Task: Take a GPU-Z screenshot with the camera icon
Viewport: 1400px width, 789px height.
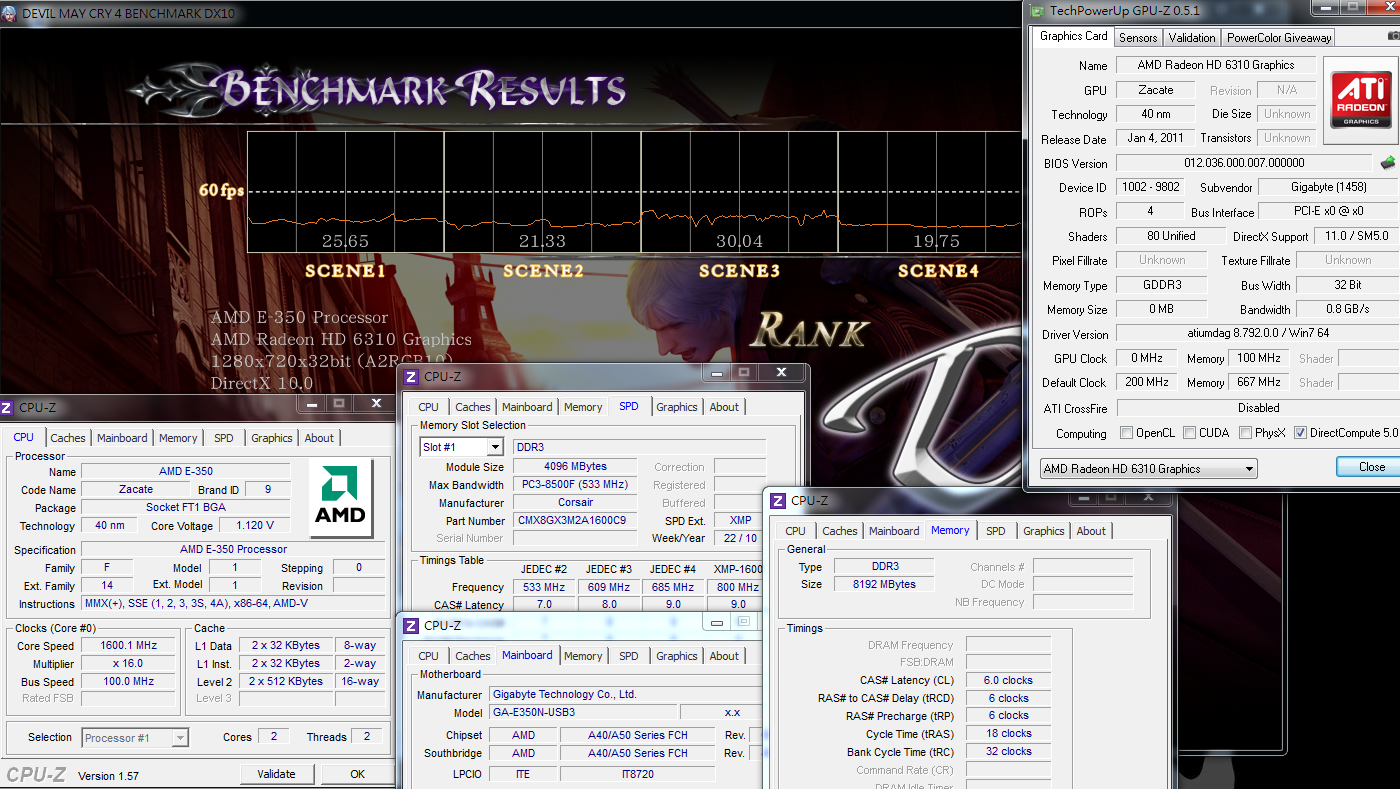Action: 1393,37
